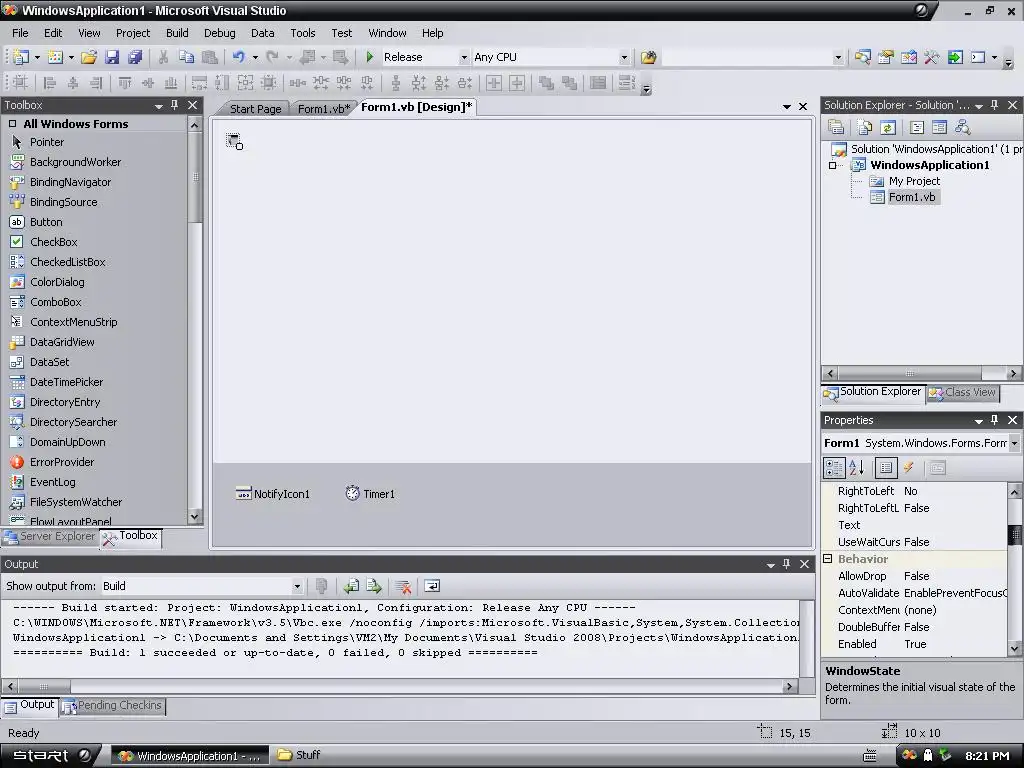Click the Output window horizontal scrollbar

tap(399, 686)
